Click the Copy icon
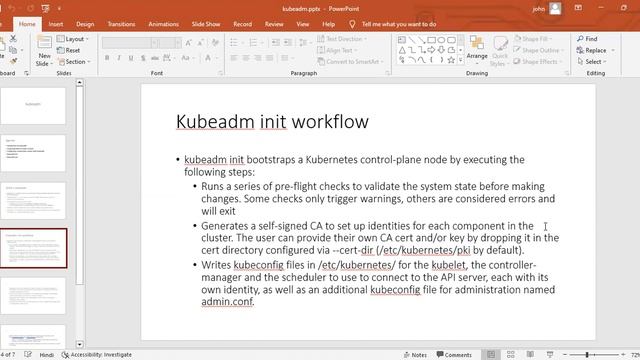Viewport: 640px width, 360px height. [13, 50]
